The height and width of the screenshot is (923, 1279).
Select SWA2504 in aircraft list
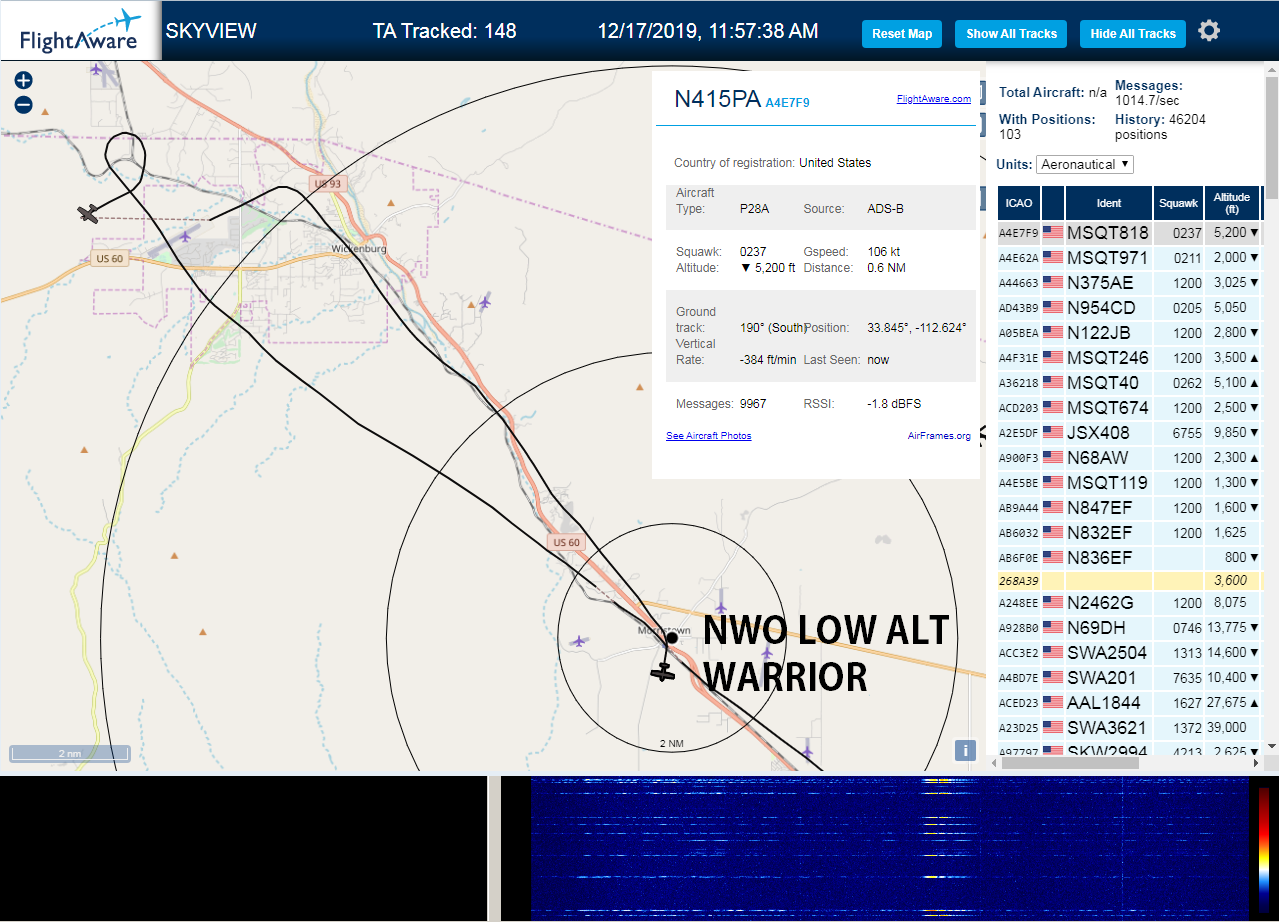tap(1129, 653)
